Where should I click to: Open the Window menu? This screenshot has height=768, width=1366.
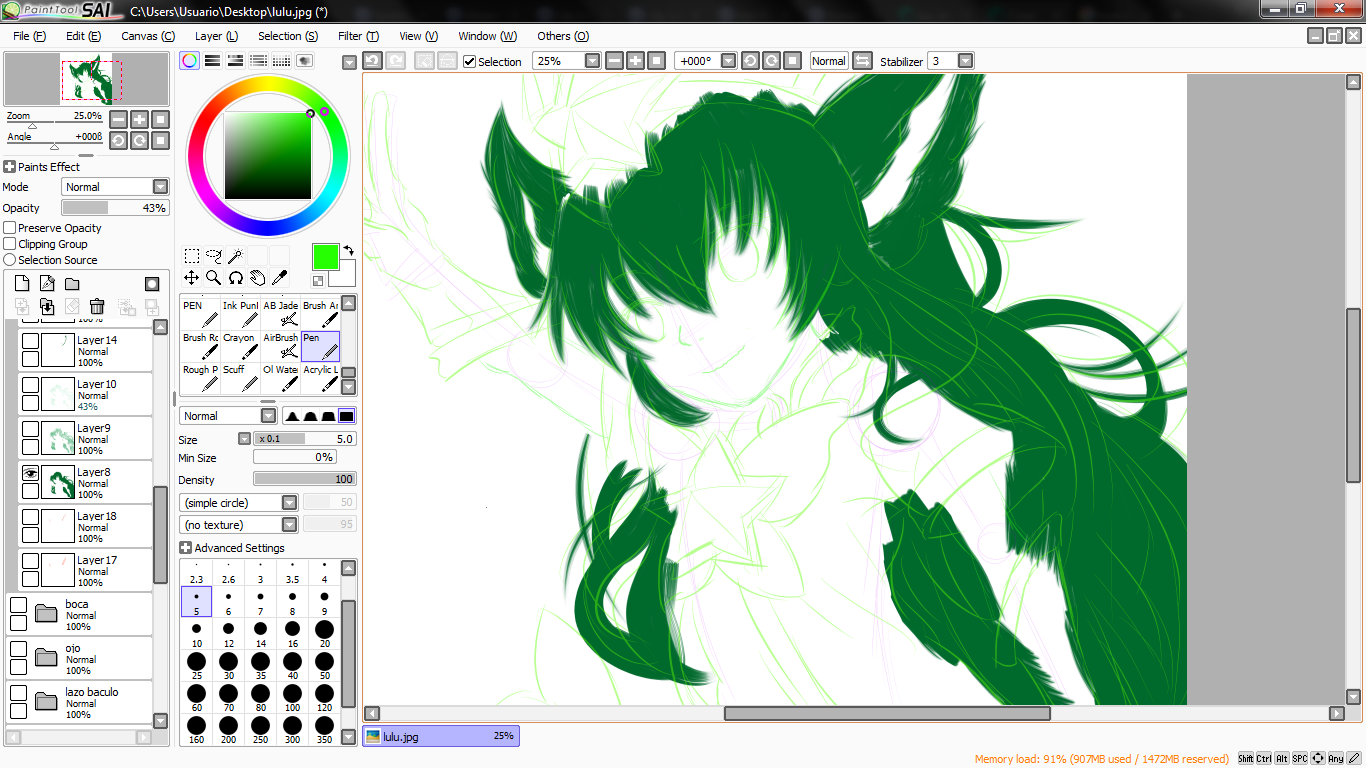point(487,36)
